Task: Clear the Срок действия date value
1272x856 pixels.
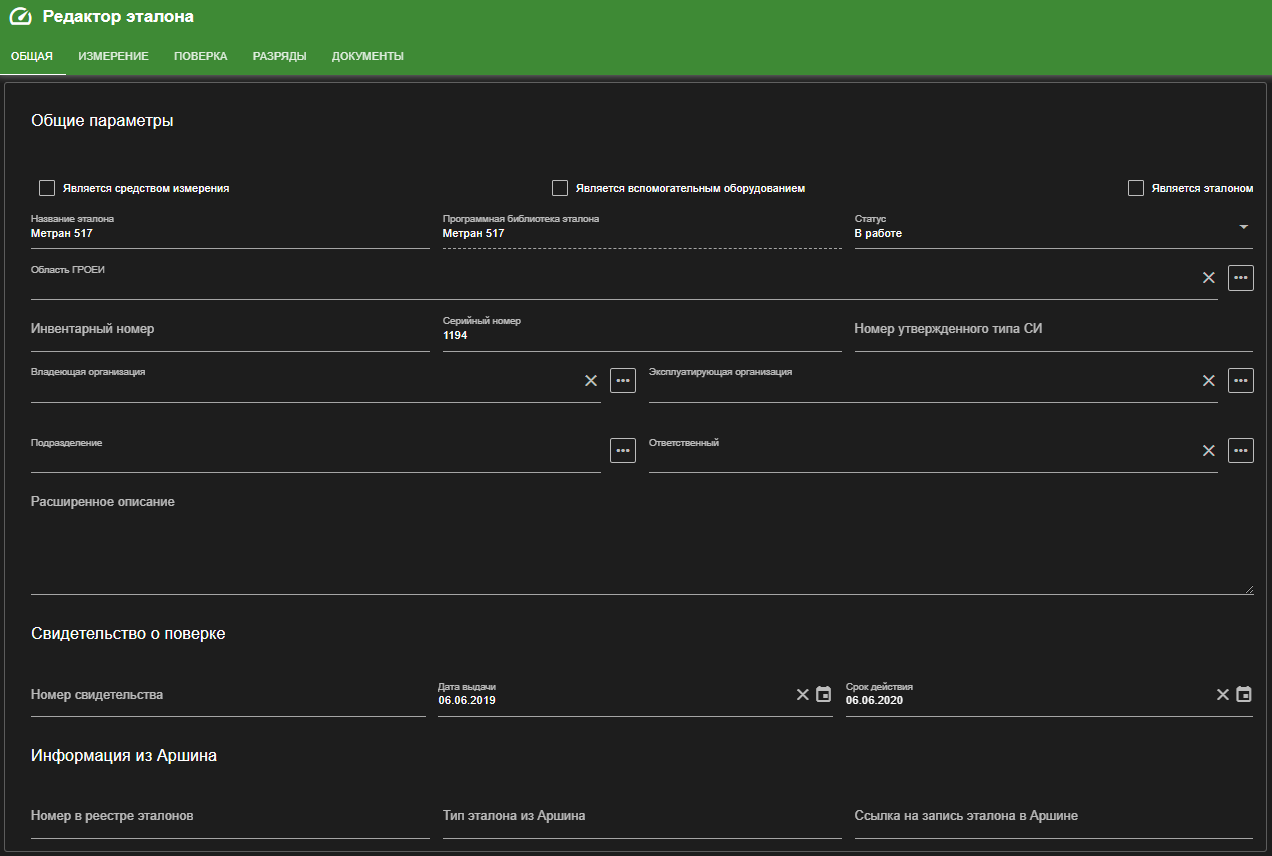Action: point(1222,694)
